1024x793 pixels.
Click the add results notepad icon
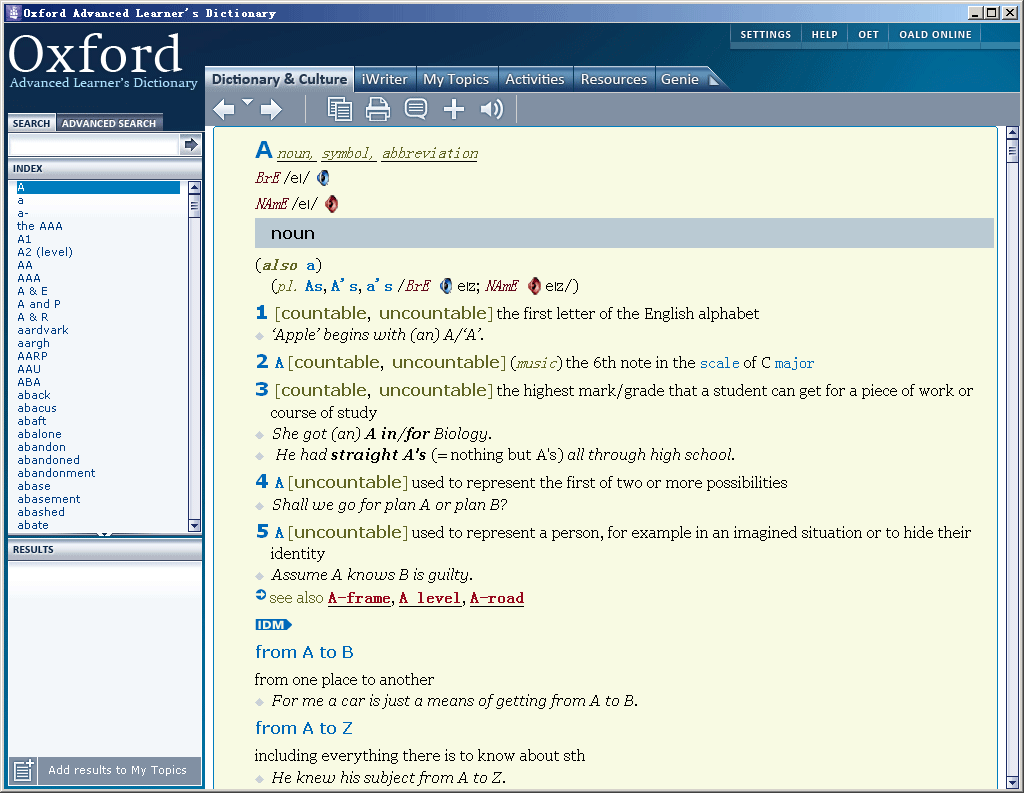click(x=24, y=771)
